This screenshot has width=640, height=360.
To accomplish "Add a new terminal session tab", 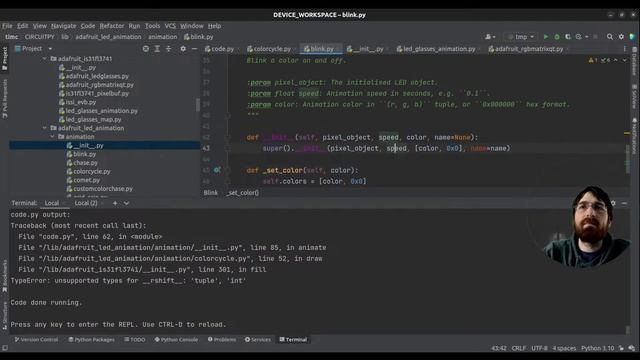I will 115,203.
